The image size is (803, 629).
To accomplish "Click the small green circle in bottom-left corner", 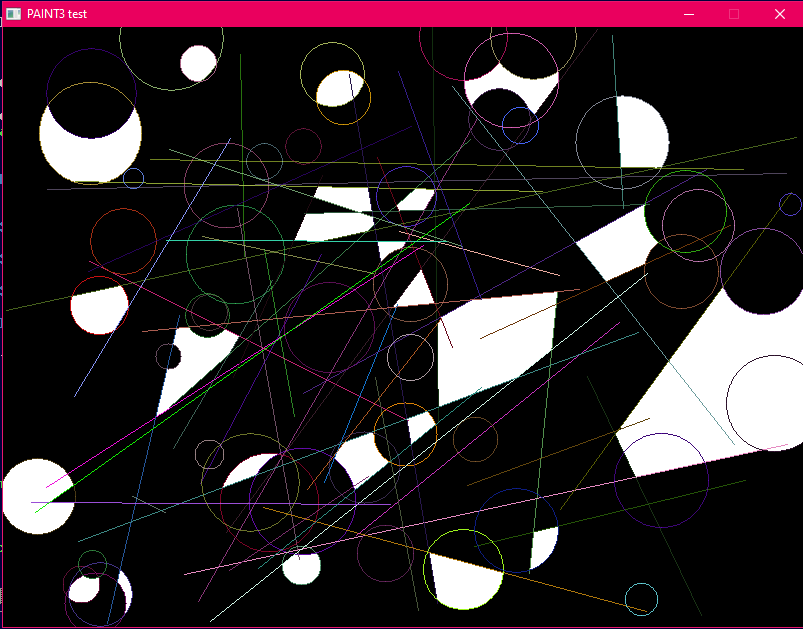I will 92,564.
